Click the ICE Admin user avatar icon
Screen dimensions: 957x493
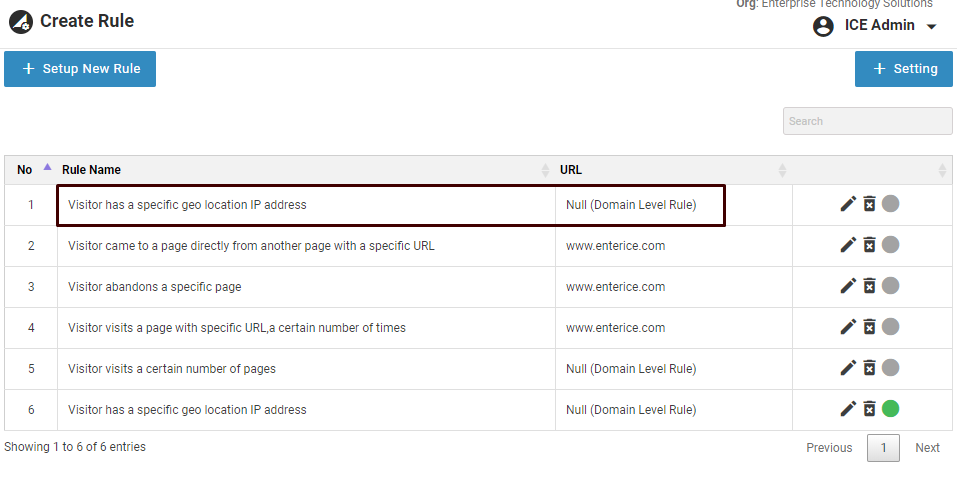(x=823, y=26)
